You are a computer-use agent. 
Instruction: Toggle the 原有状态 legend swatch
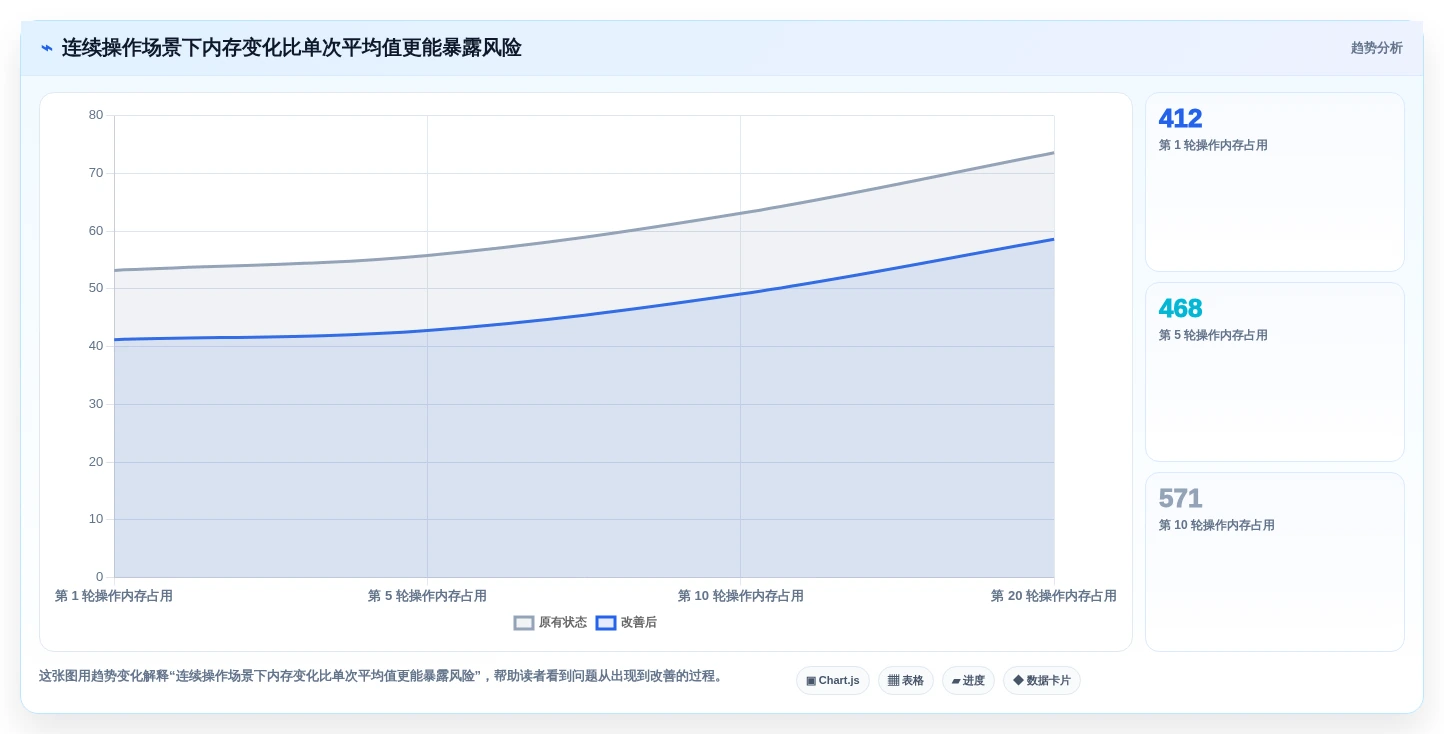tap(524, 623)
